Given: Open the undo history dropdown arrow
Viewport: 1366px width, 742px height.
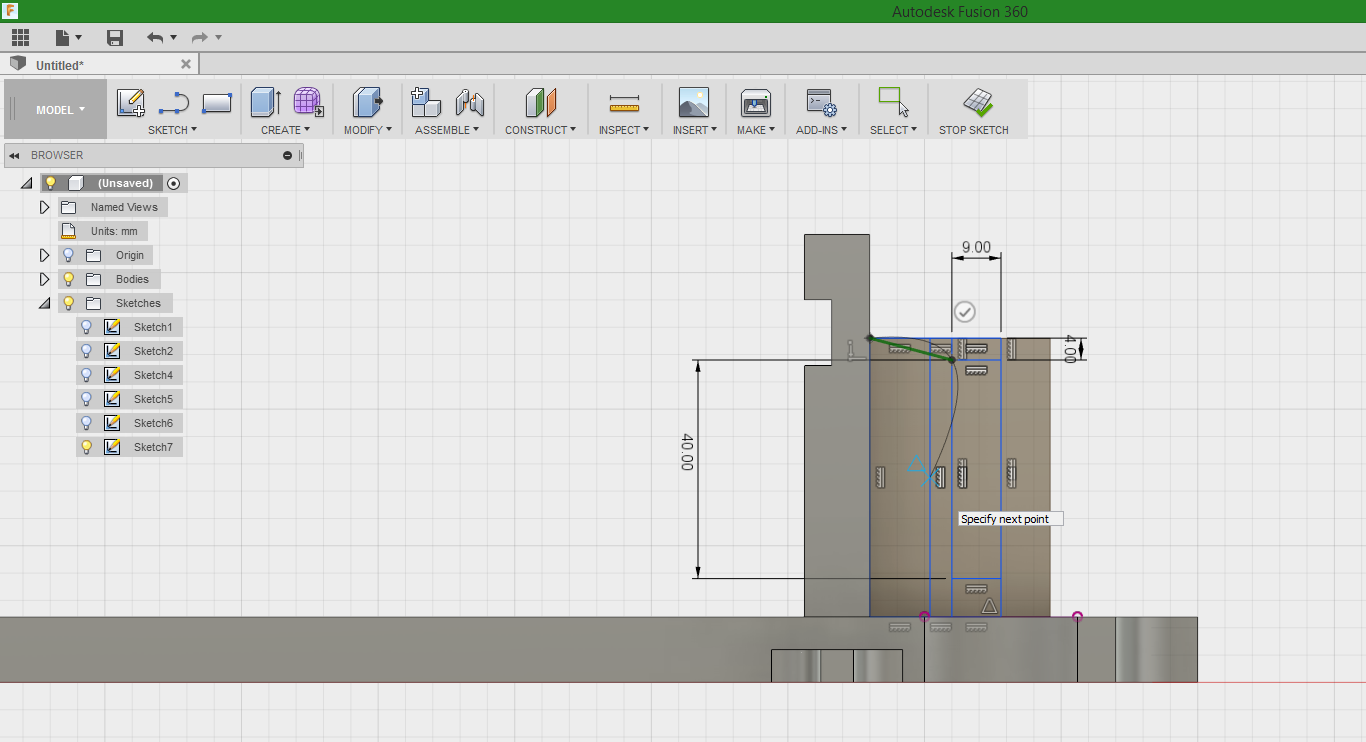Looking at the screenshot, I should tap(173, 38).
